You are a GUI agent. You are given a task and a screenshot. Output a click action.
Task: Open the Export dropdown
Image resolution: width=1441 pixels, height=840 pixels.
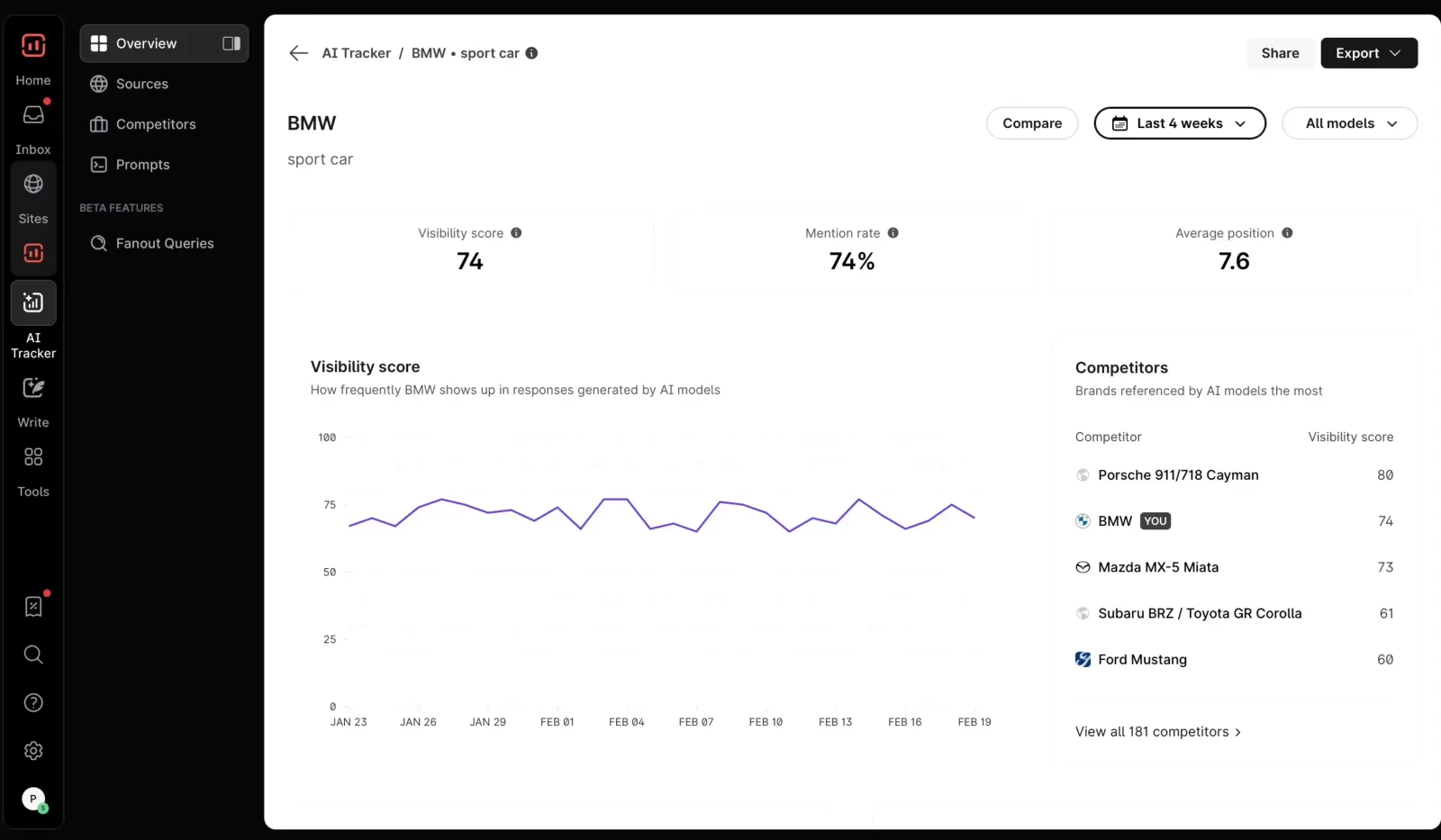[1369, 53]
